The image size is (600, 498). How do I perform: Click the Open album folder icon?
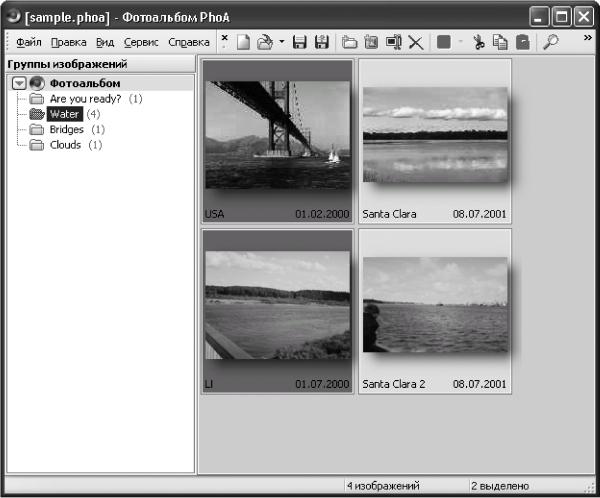(265, 42)
